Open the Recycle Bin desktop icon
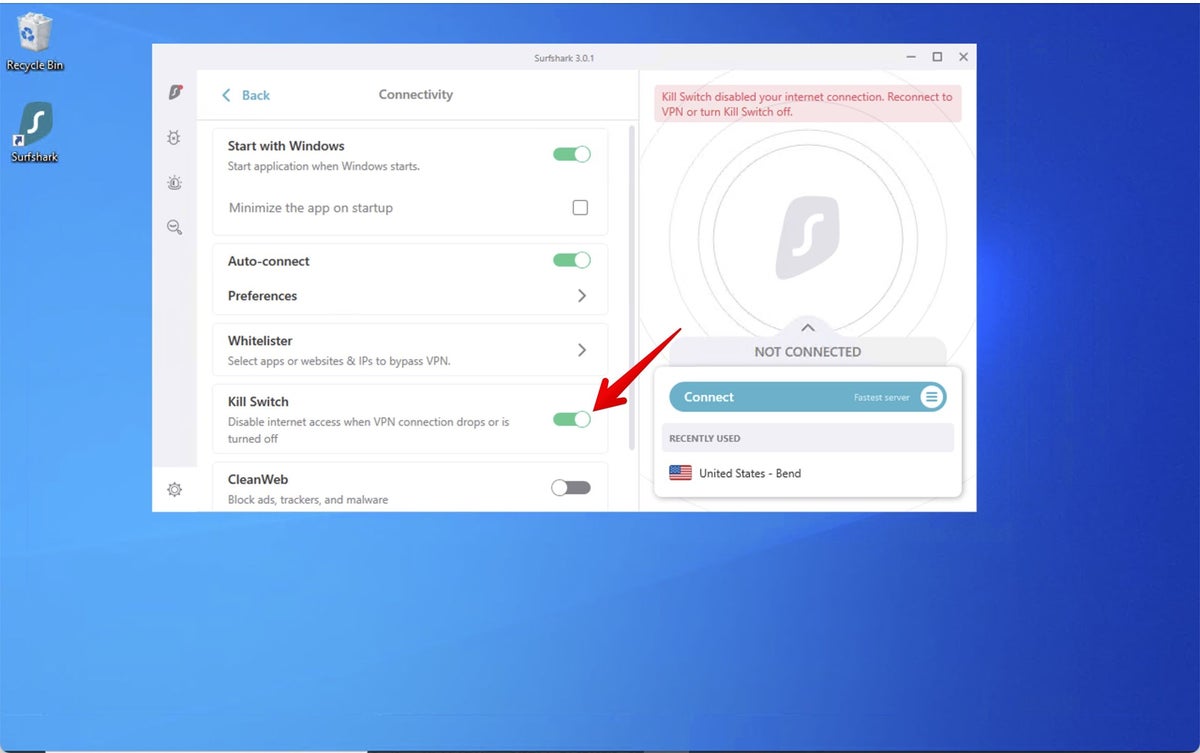 (35, 43)
